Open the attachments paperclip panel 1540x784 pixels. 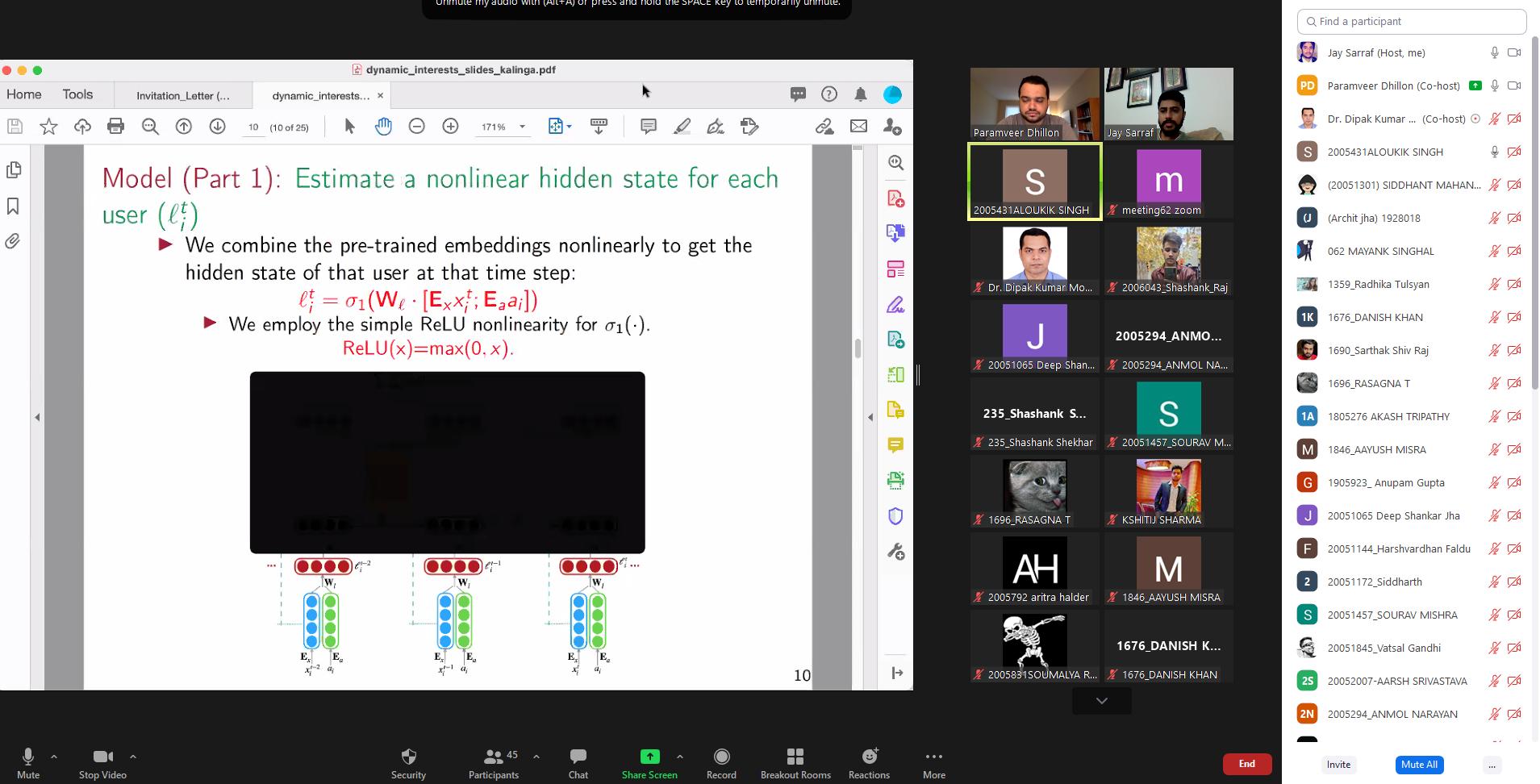pos(13,241)
